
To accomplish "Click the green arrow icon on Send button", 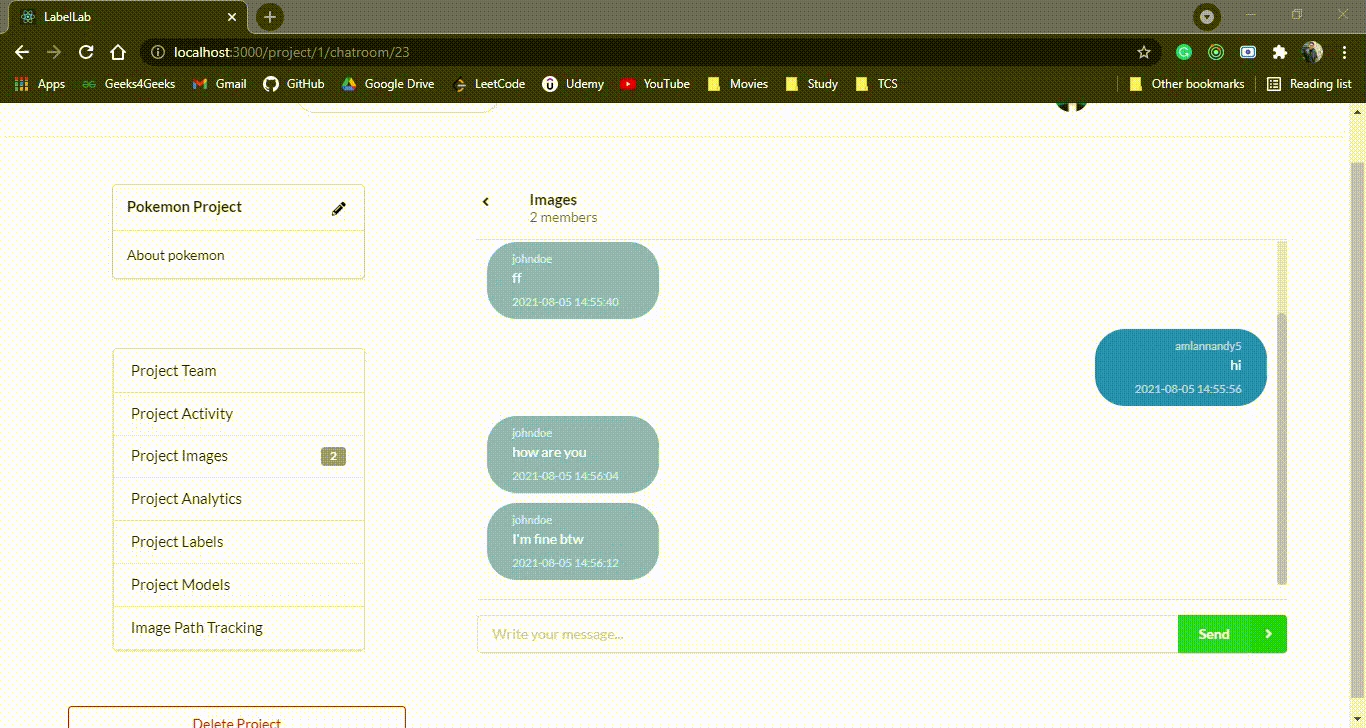I will [x=1268, y=633].
